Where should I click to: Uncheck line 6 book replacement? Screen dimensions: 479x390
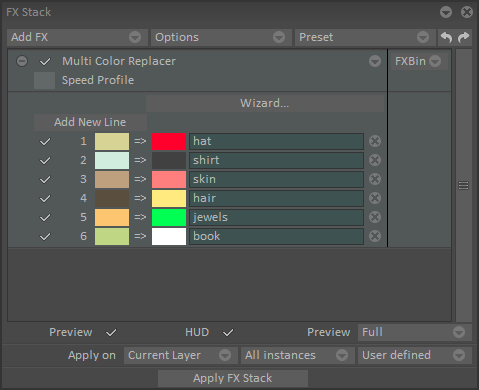point(45,236)
